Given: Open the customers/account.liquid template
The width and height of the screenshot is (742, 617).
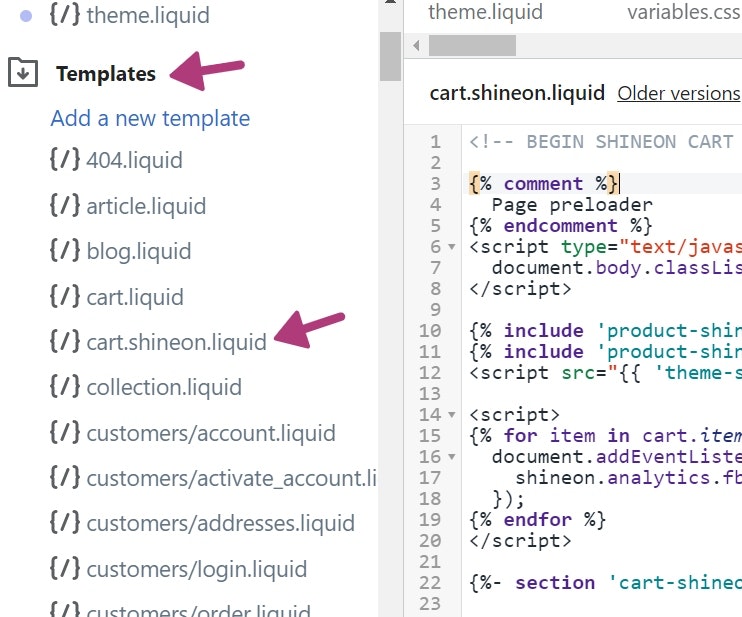Looking at the screenshot, I should (x=211, y=433).
